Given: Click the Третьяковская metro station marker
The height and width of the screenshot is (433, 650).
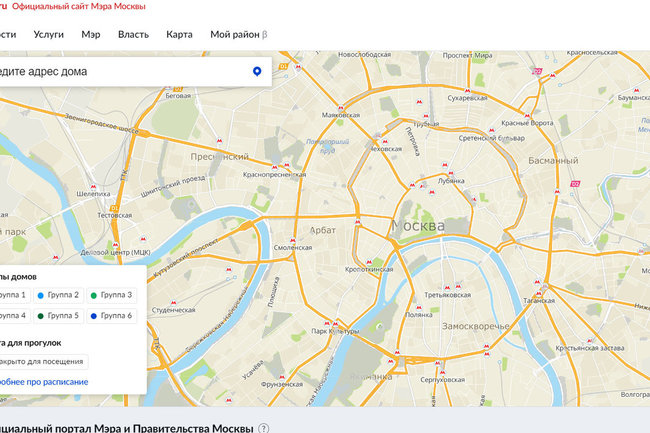Looking at the screenshot, I should 447,285.
